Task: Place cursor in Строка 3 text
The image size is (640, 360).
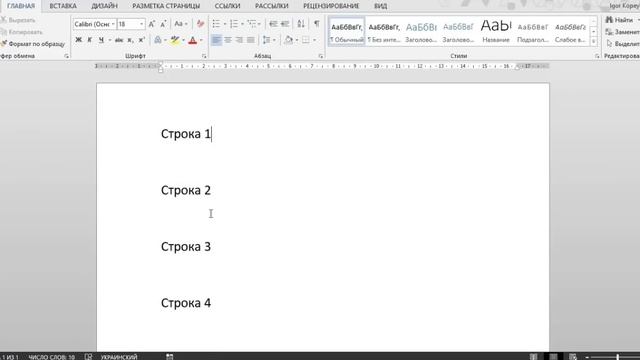Action: click(x=186, y=247)
